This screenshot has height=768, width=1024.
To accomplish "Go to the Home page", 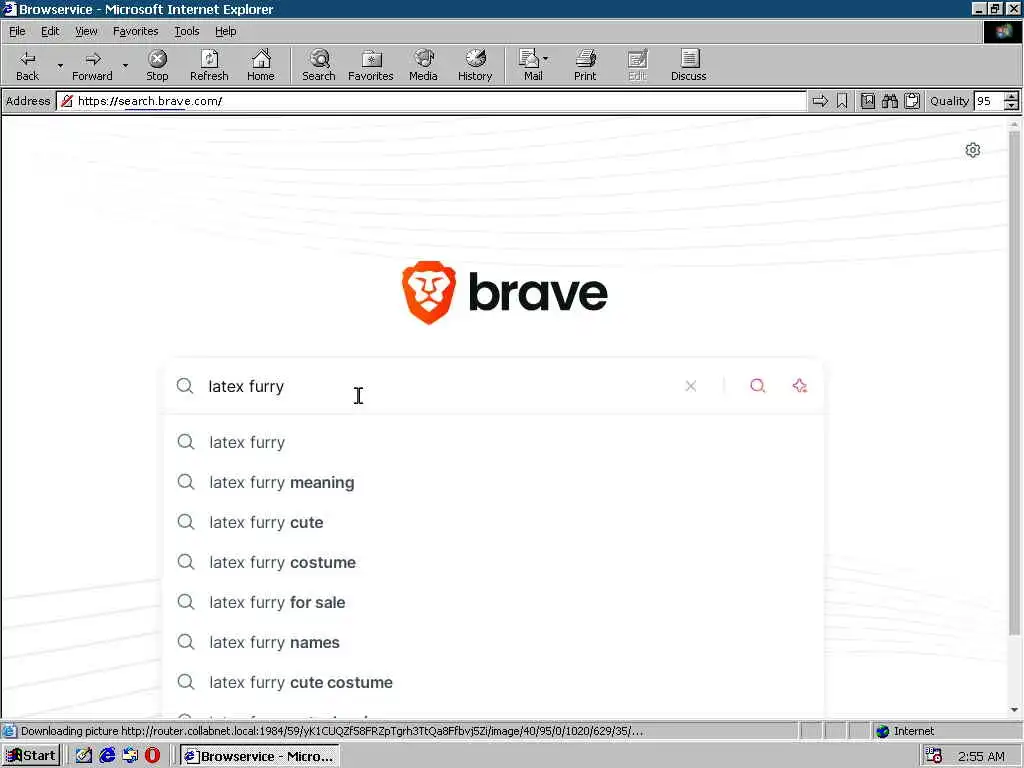I will point(261,65).
